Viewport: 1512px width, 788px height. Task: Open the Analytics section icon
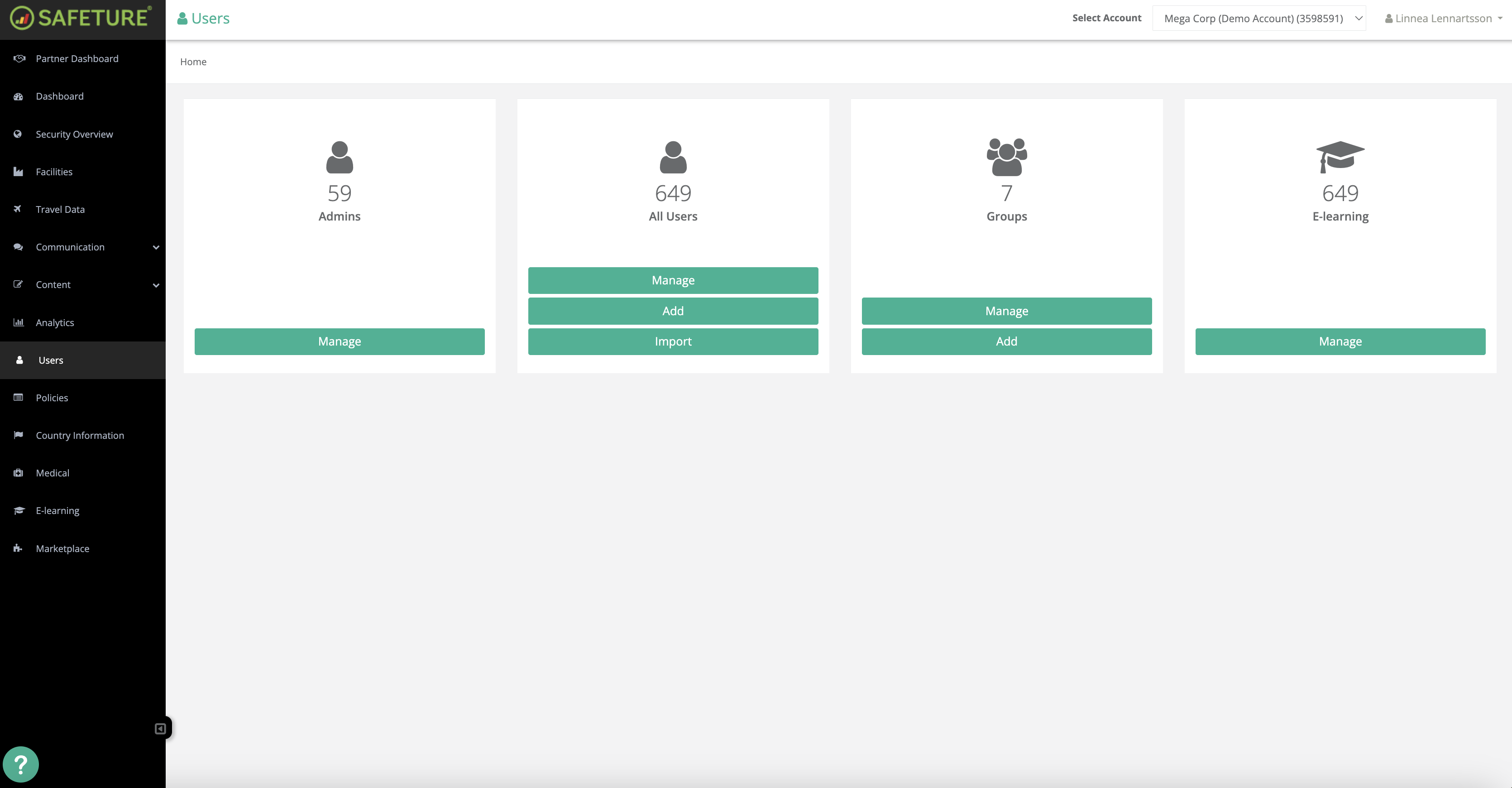tap(18, 322)
